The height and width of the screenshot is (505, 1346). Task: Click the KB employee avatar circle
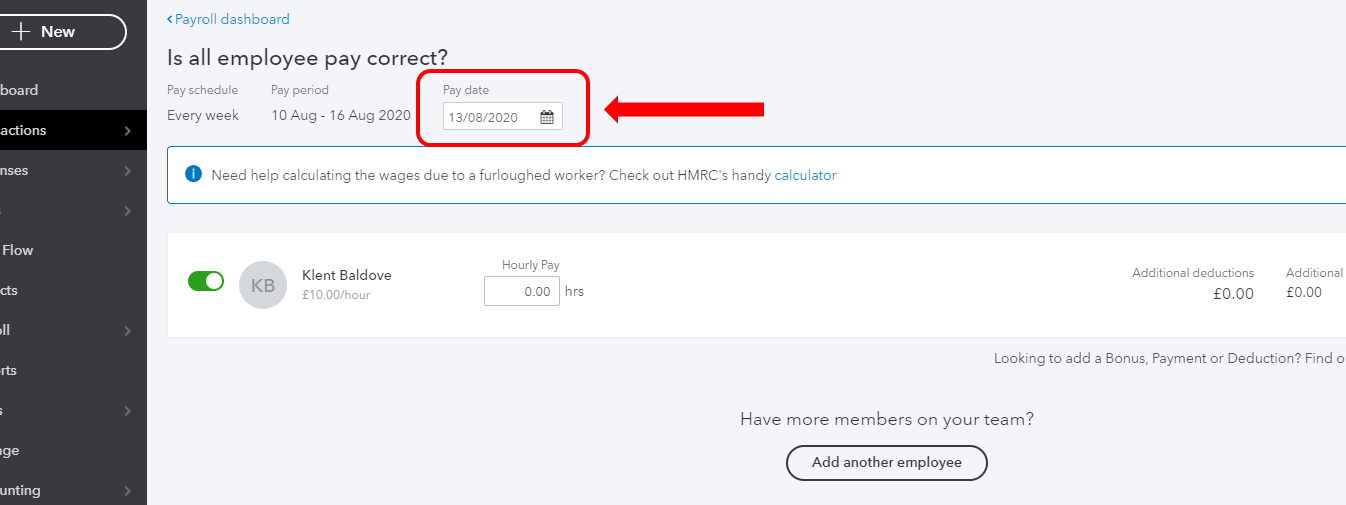[263, 285]
